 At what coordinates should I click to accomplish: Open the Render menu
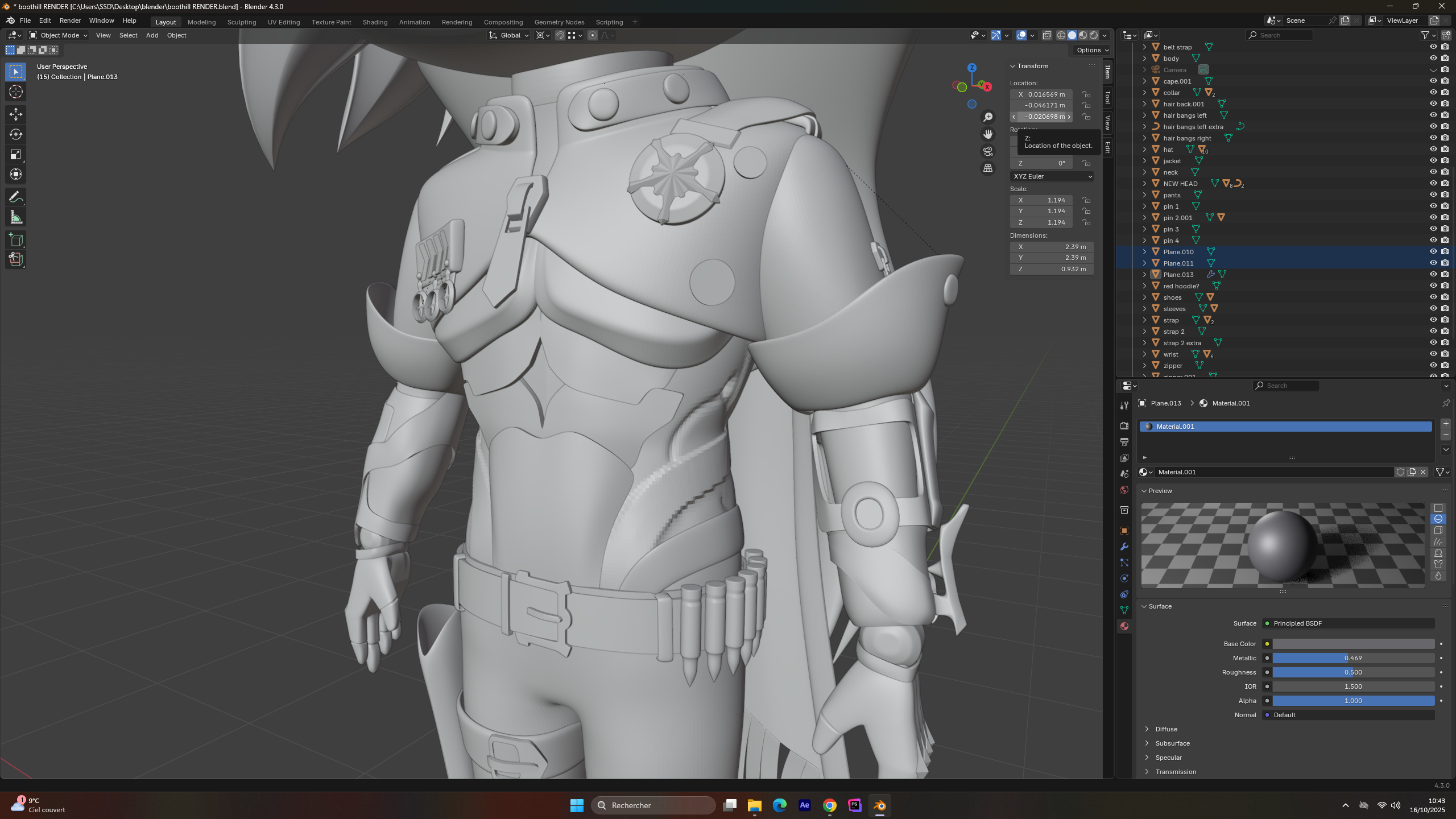pos(70,20)
